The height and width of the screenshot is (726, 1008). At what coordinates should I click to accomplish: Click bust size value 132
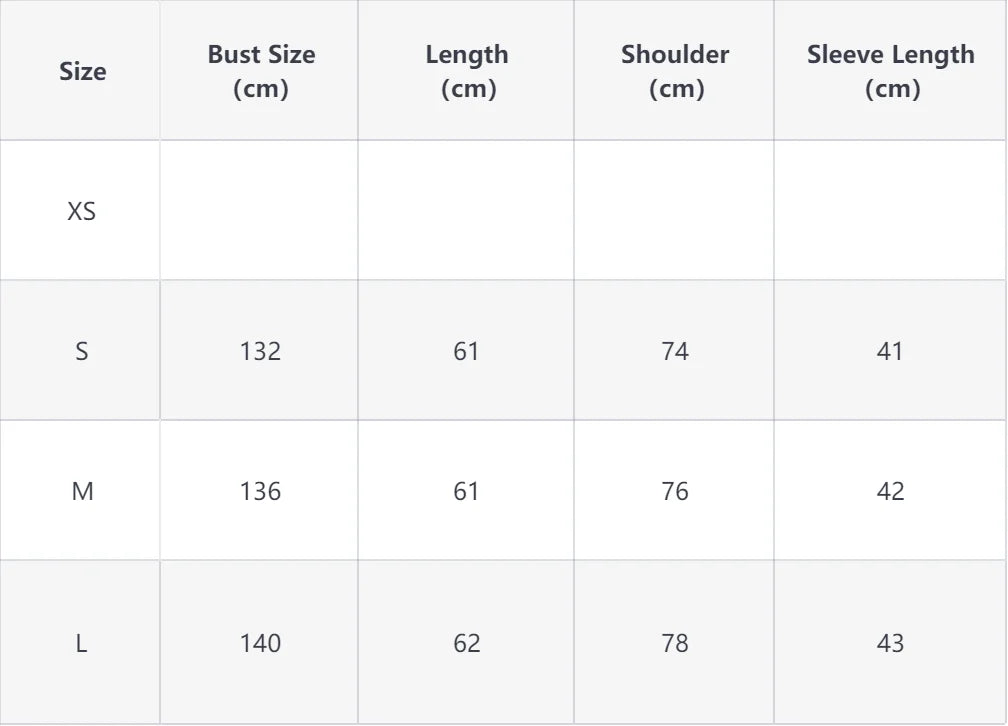pos(260,351)
